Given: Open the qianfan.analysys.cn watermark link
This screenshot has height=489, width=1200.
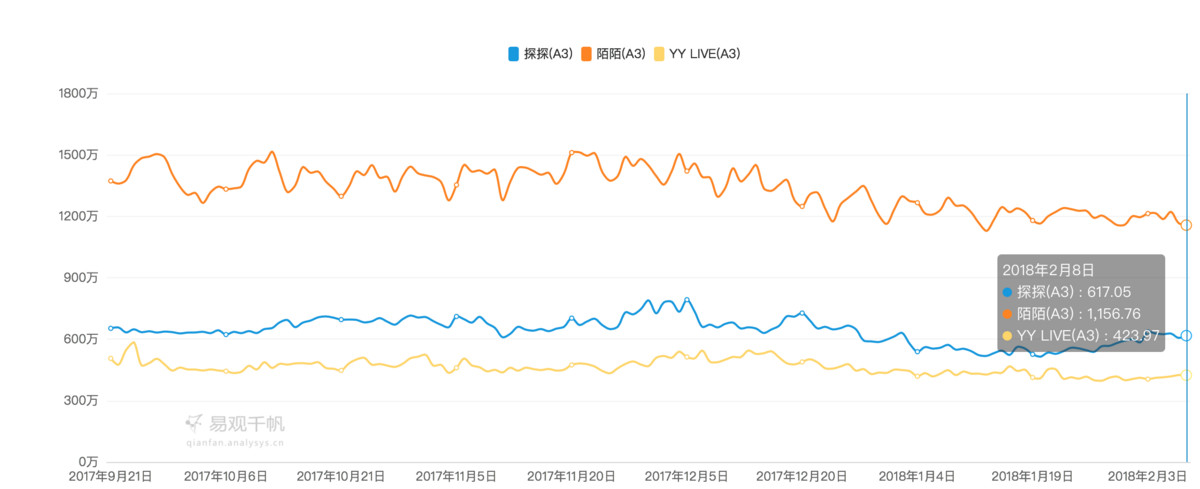Looking at the screenshot, I should (234, 440).
